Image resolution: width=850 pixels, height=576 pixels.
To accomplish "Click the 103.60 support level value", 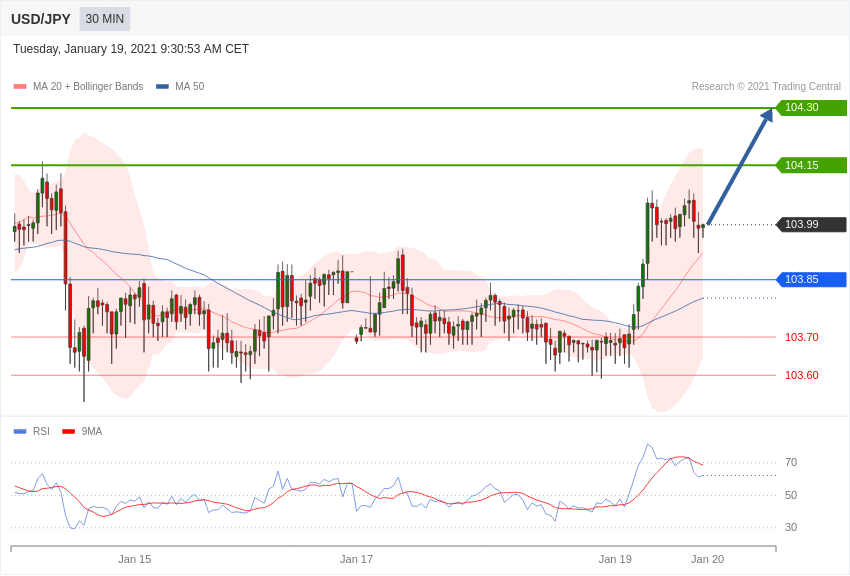I will click(802, 375).
